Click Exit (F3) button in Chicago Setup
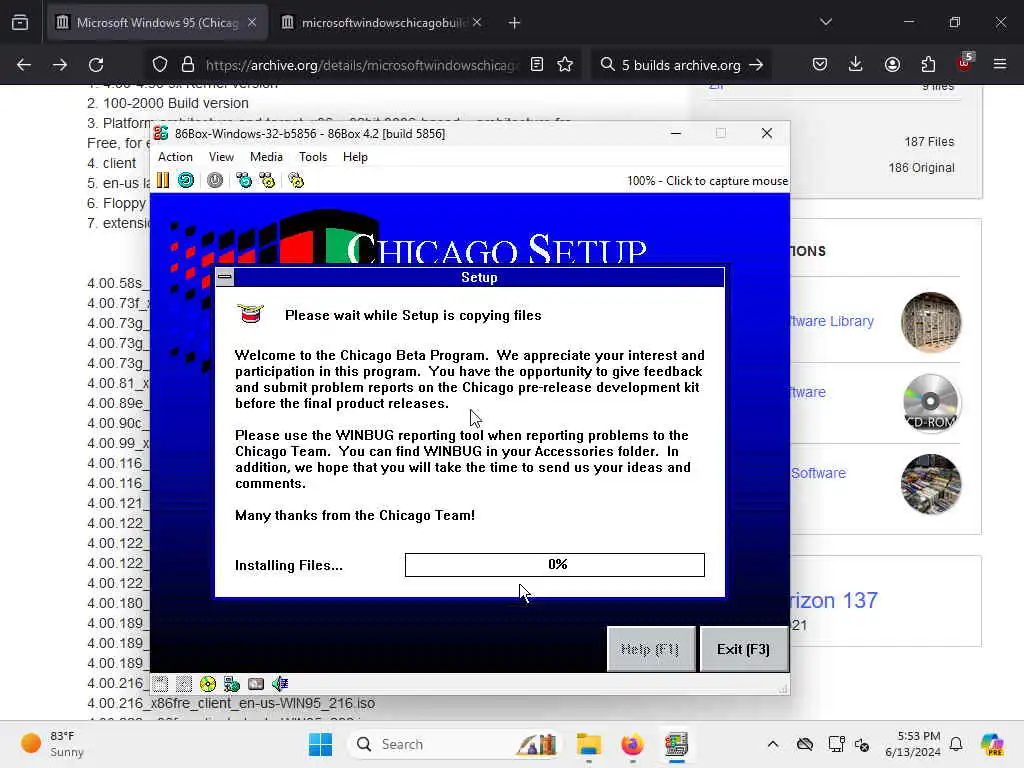This screenshot has width=1024, height=768. pos(743,649)
